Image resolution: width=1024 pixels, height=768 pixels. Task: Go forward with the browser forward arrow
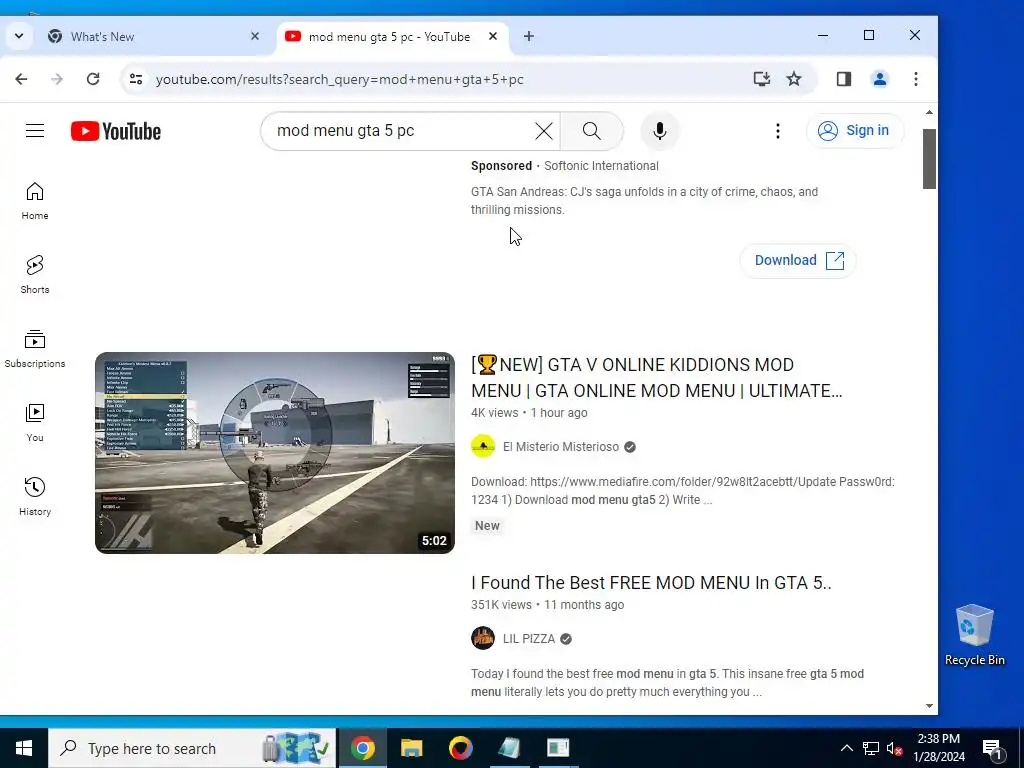click(x=57, y=79)
